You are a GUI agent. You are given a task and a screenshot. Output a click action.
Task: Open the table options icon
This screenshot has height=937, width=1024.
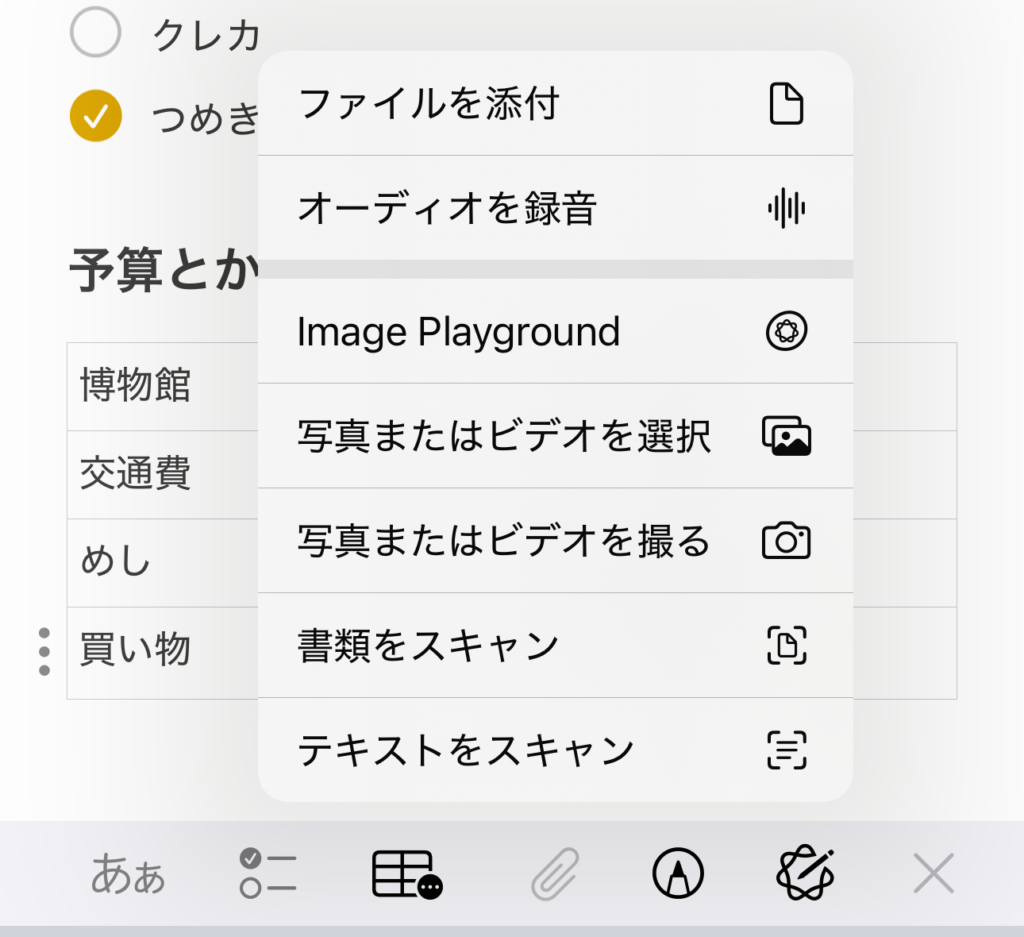(x=406, y=875)
